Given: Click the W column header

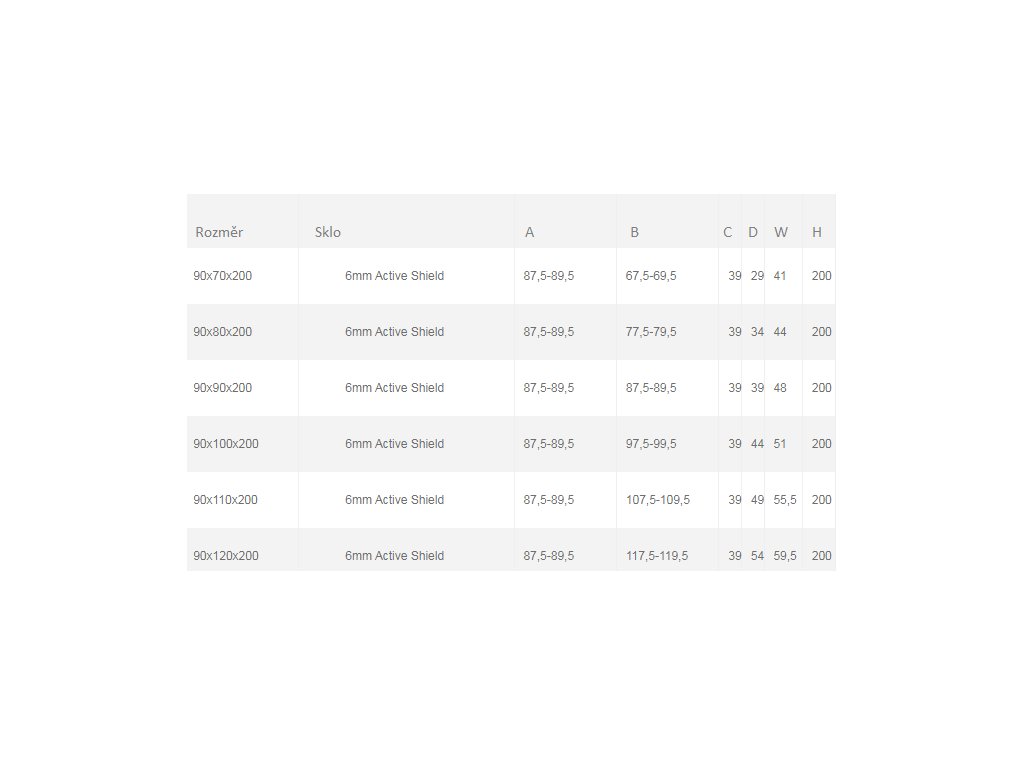Looking at the screenshot, I should (x=781, y=232).
